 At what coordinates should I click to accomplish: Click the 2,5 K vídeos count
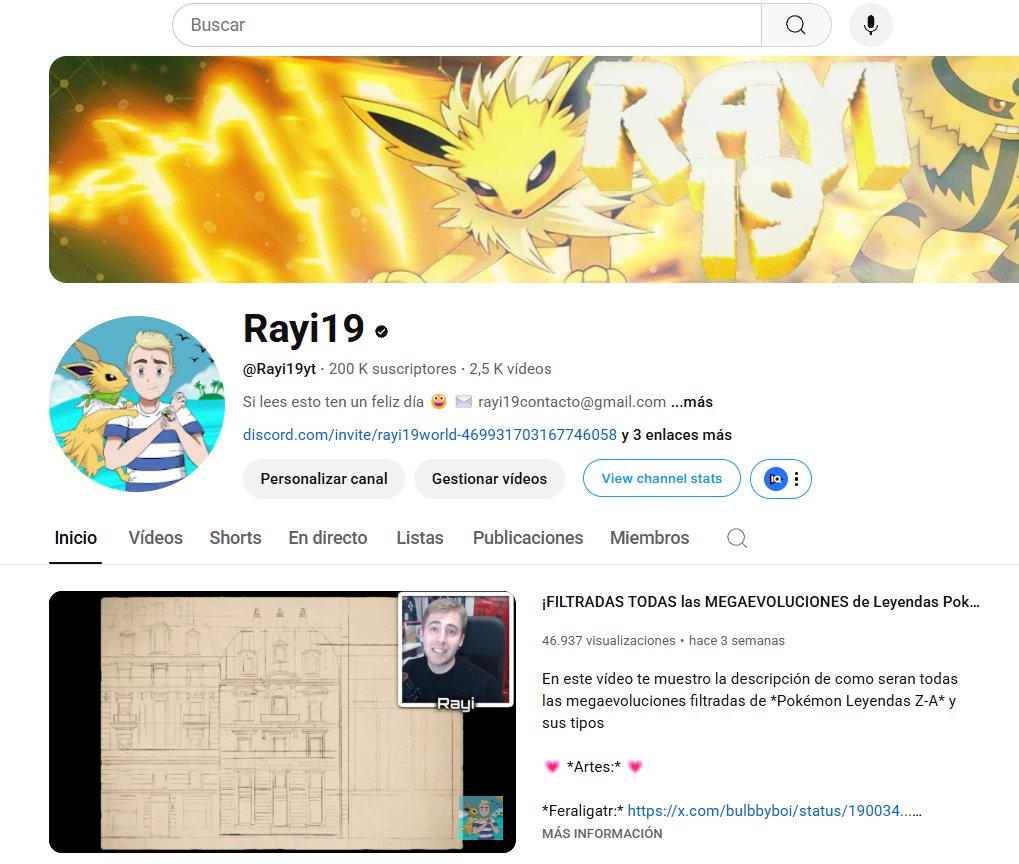click(x=510, y=369)
